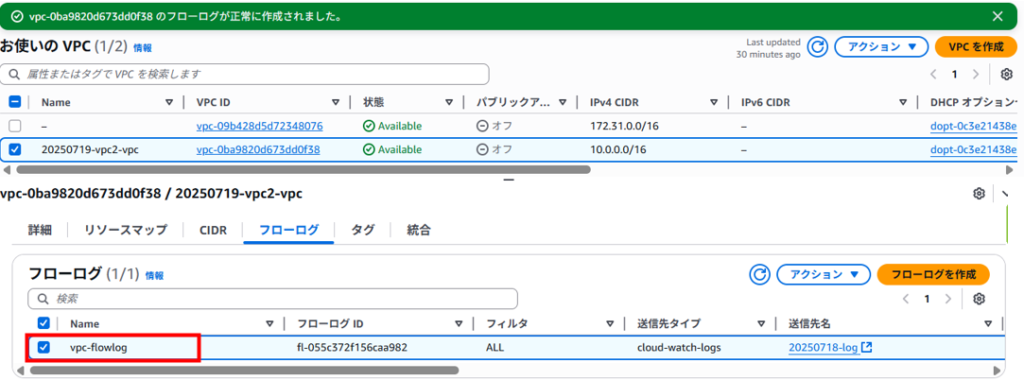Click the VPC を作成 button

(x=976, y=47)
